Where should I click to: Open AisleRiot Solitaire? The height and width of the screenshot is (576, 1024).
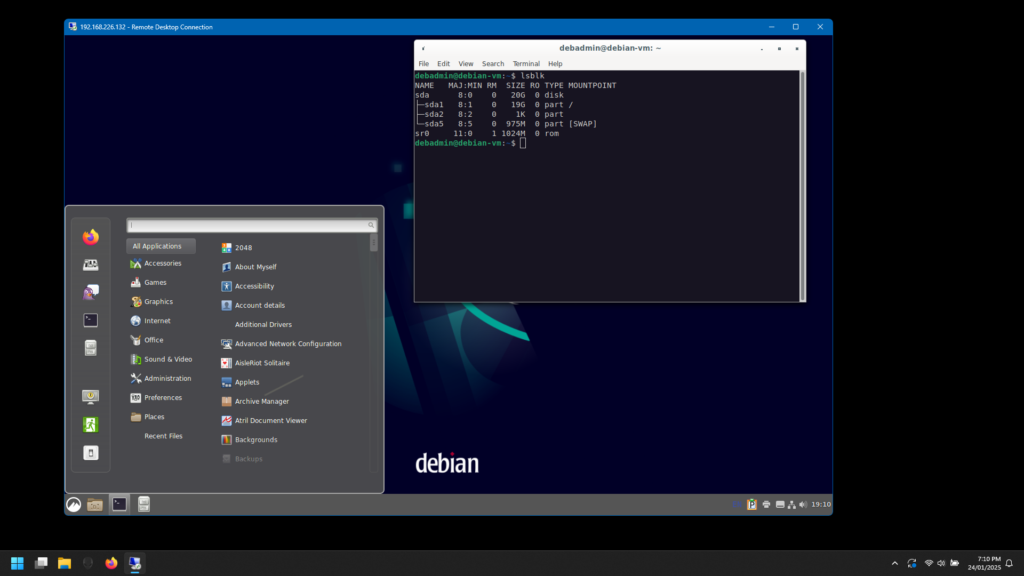tap(265, 362)
